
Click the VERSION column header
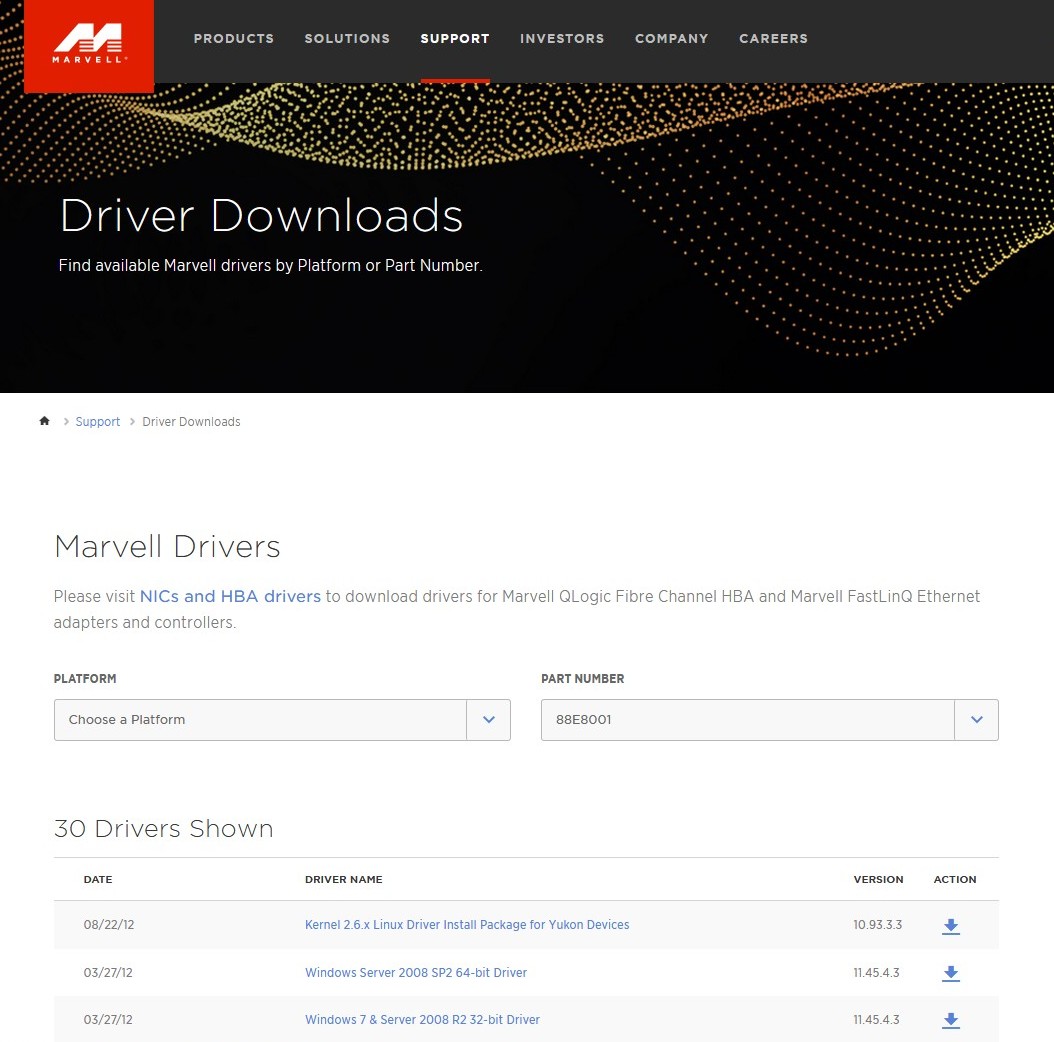coord(879,879)
